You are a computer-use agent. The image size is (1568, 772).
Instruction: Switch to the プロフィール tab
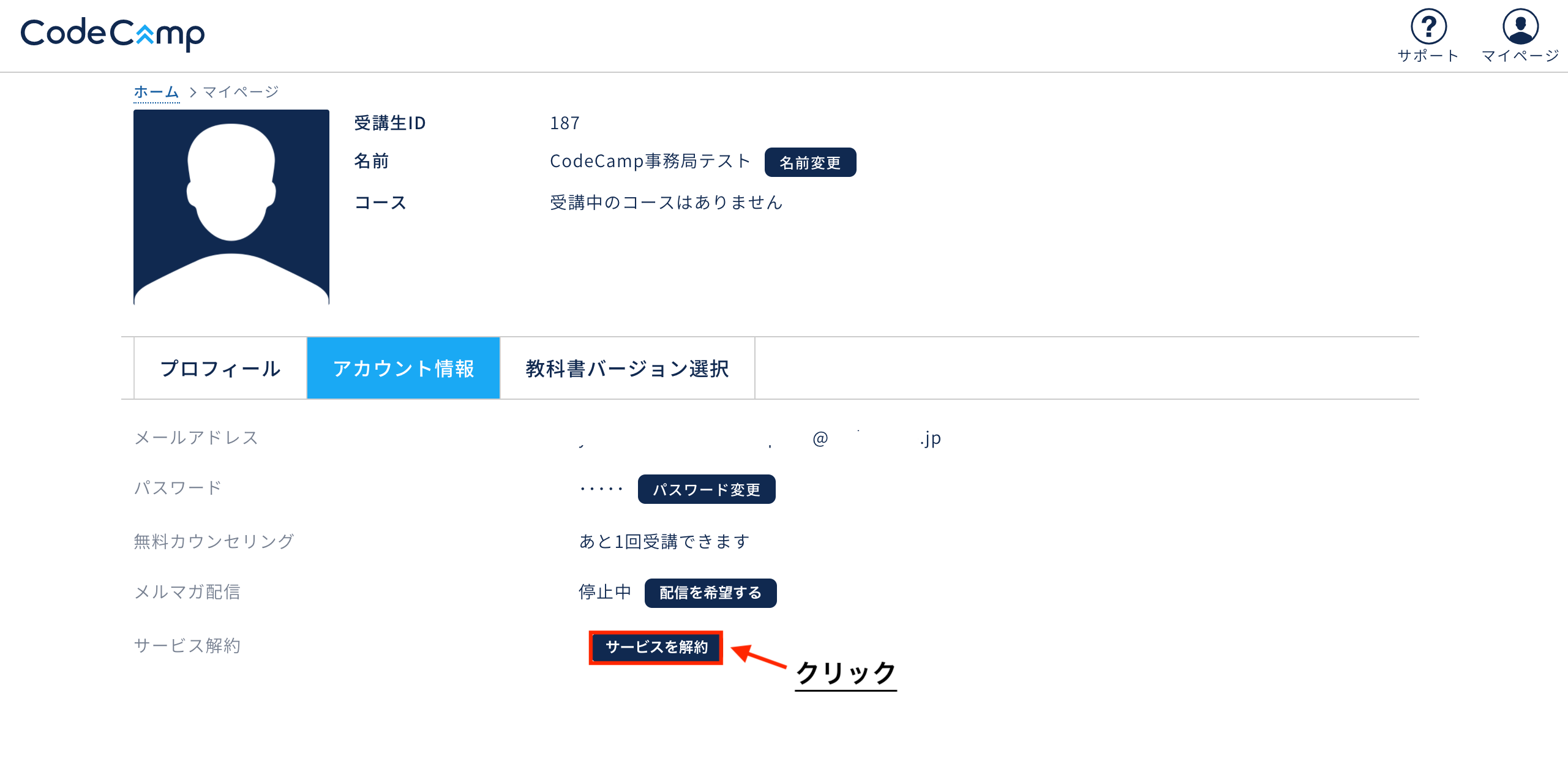220,369
